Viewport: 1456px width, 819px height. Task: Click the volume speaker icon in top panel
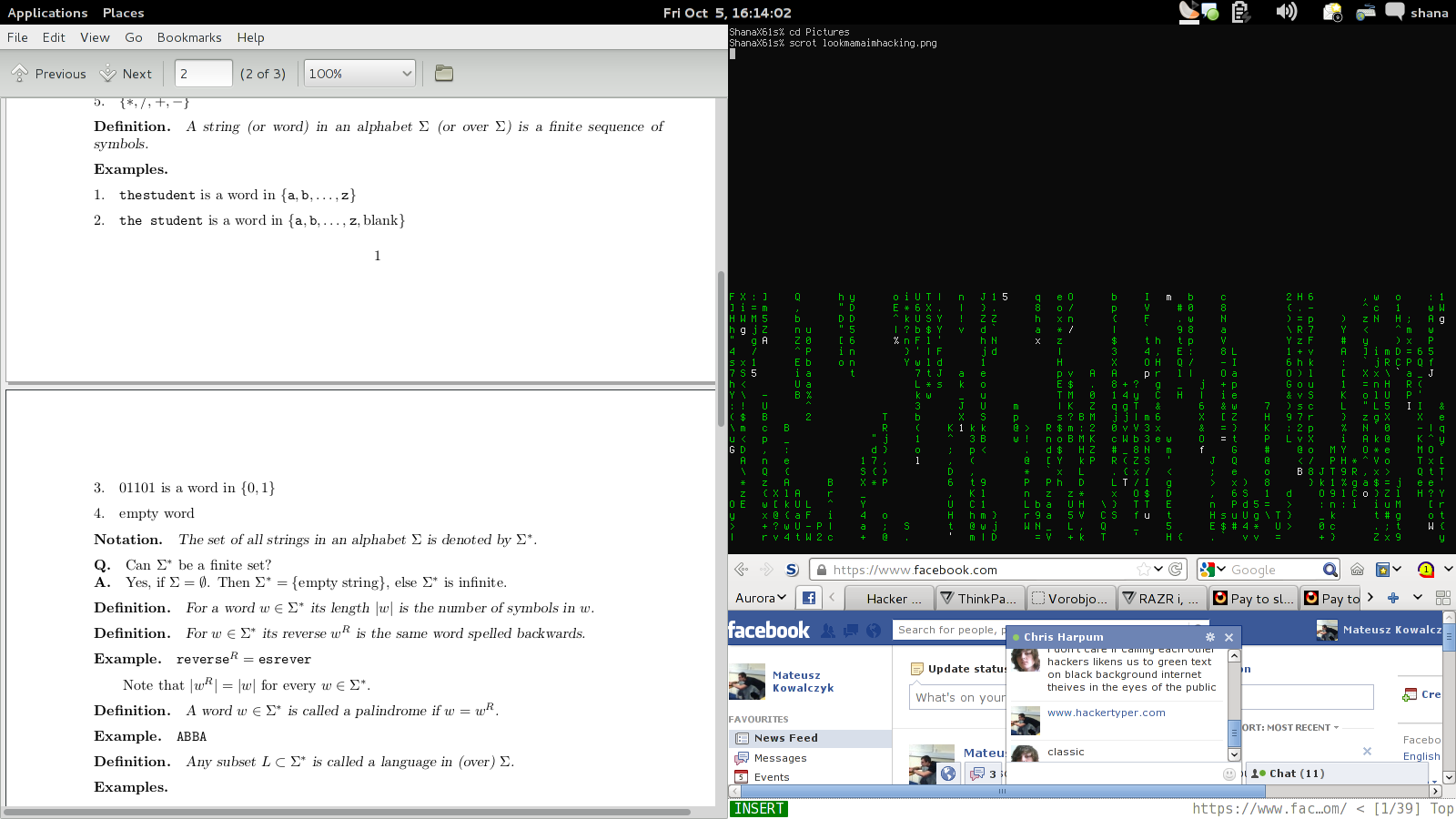tap(1286, 12)
